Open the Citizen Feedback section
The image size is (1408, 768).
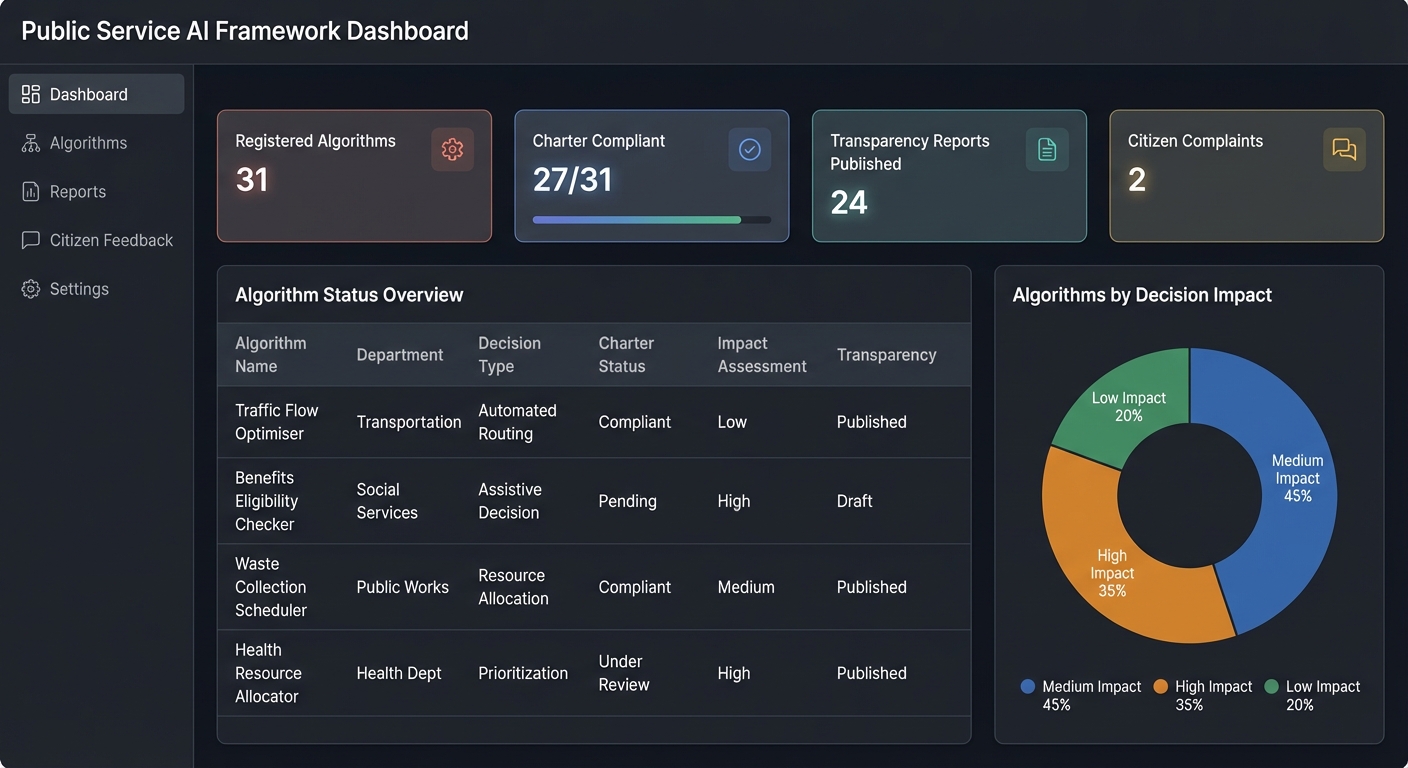(x=110, y=240)
